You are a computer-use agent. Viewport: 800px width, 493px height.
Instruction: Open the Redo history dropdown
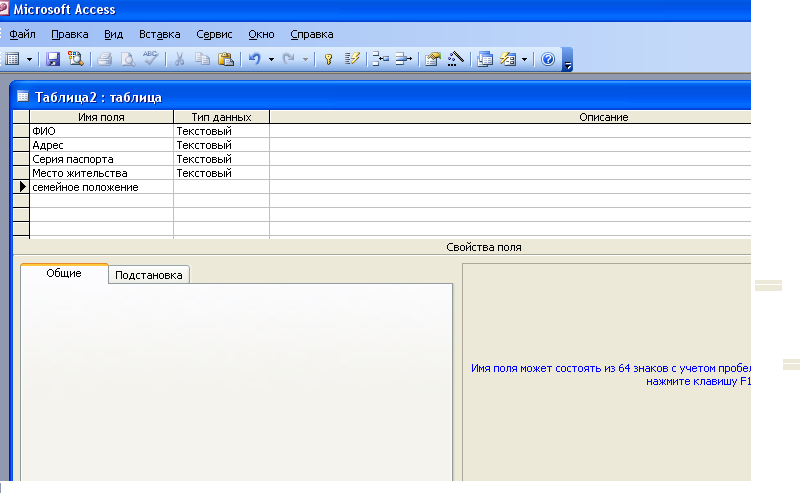tap(305, 60)
